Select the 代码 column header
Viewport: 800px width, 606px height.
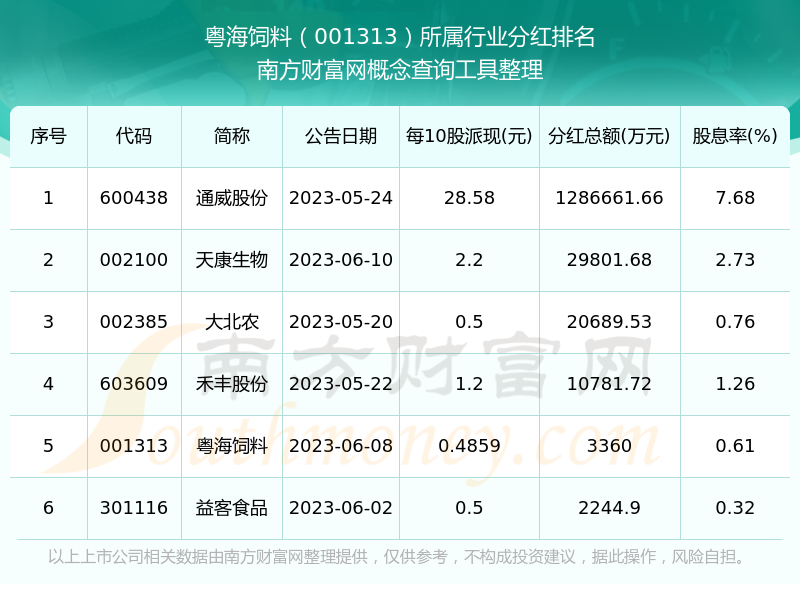(134, 136)
